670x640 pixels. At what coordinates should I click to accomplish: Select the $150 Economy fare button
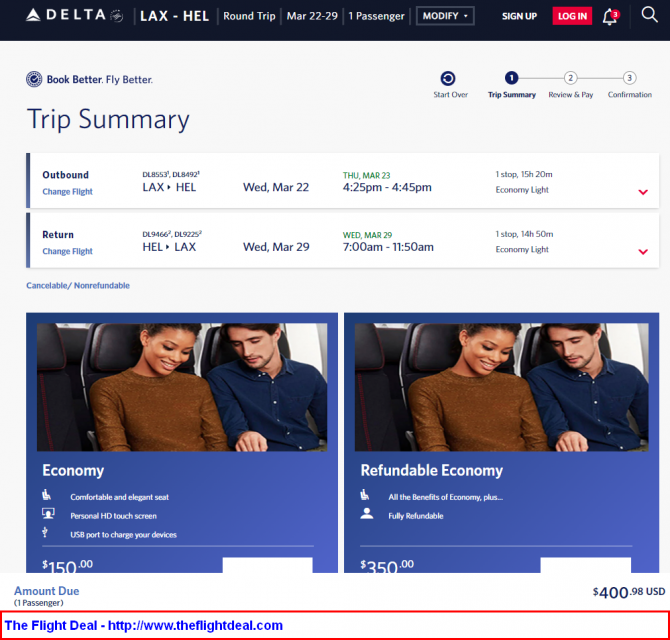tap(267, 565)
